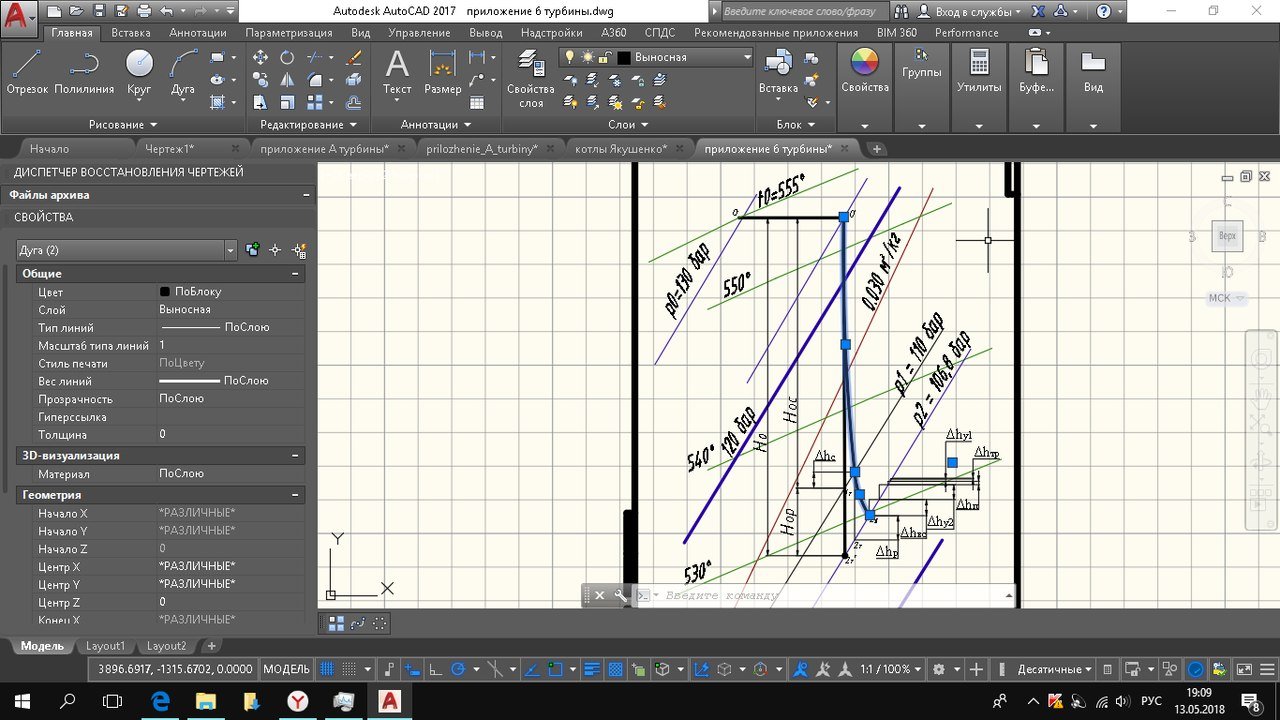Switch to the котлы Якушенко drawing tab
1280x720 pixels.
[620, 149]
